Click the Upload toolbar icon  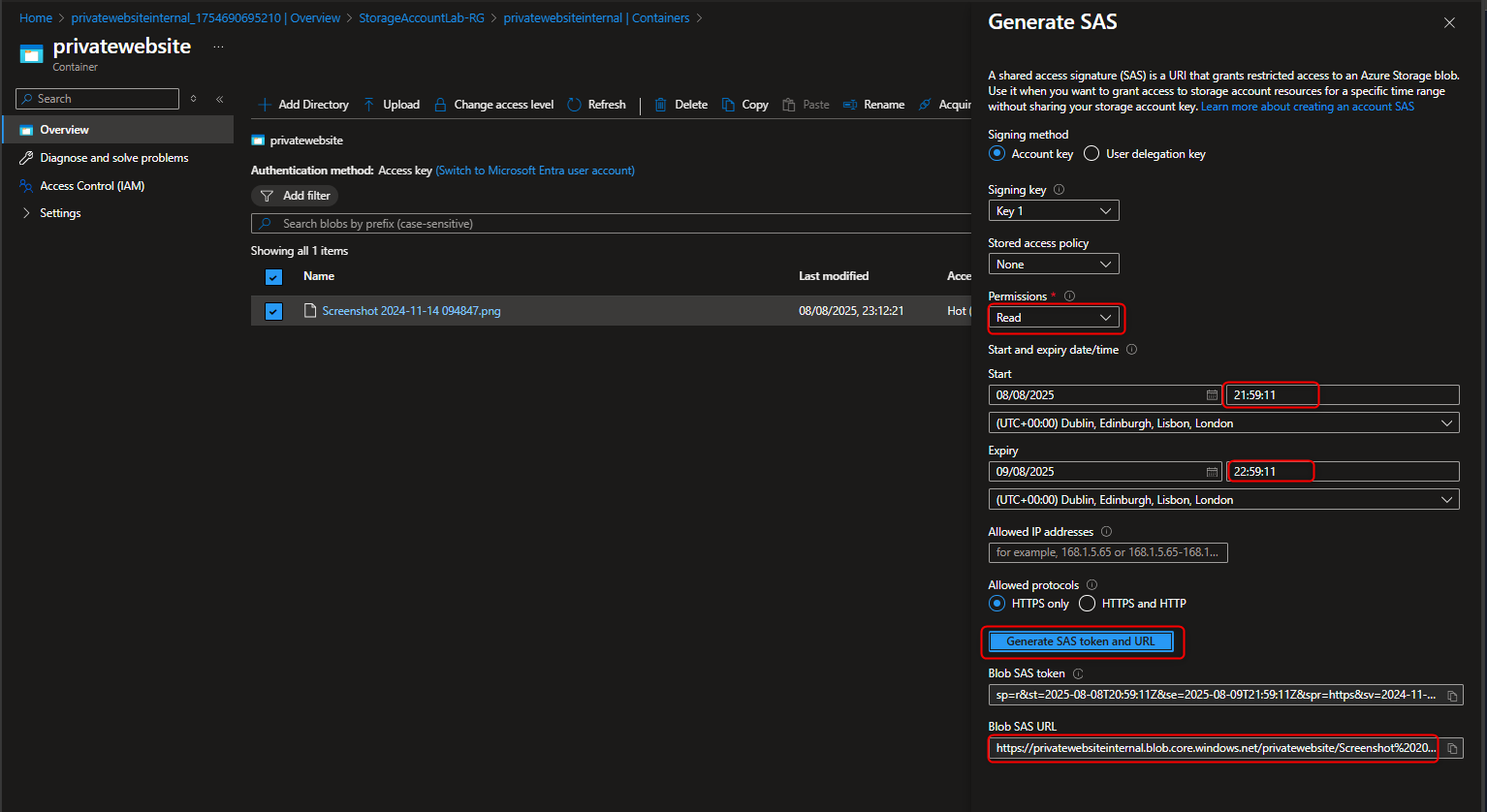click(x=368, y=104)
